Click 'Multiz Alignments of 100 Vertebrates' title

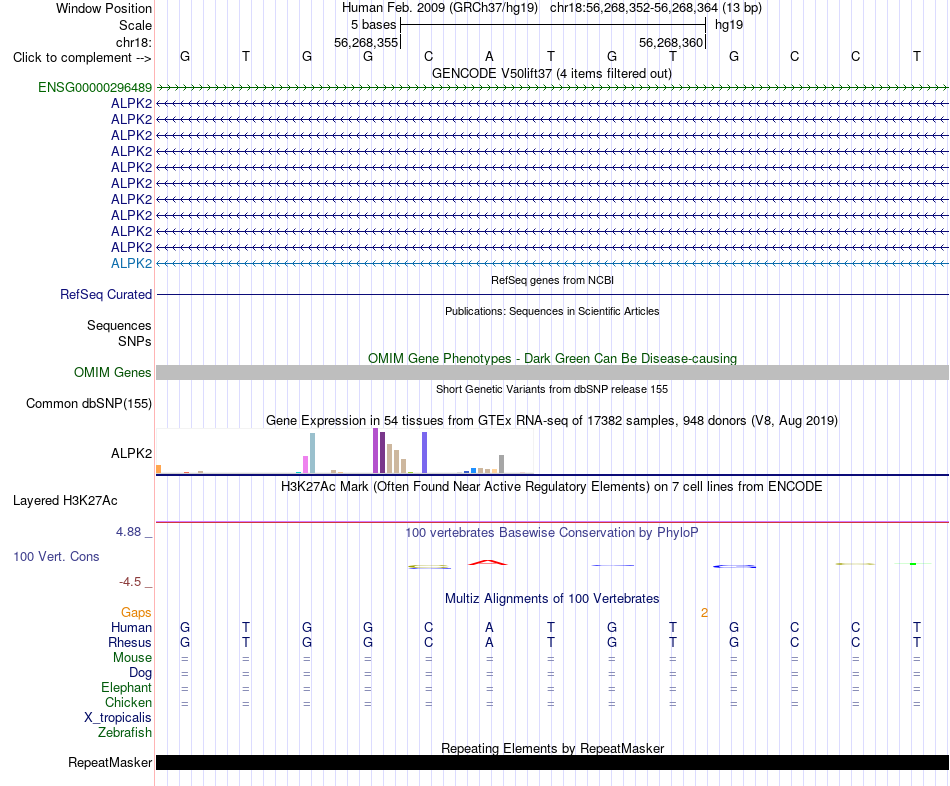click(552, 599)
